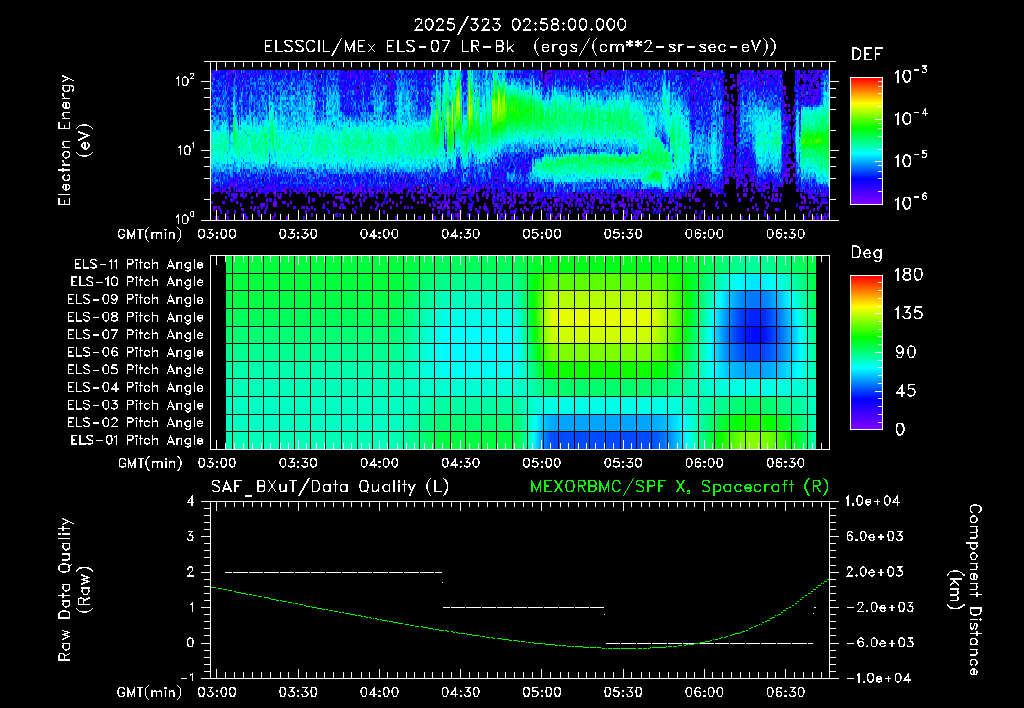Click GMT(min) label under electron energy spectrogram
Image resolution: width=1024 pixels, height=708 pixels.
click(150, 234)
